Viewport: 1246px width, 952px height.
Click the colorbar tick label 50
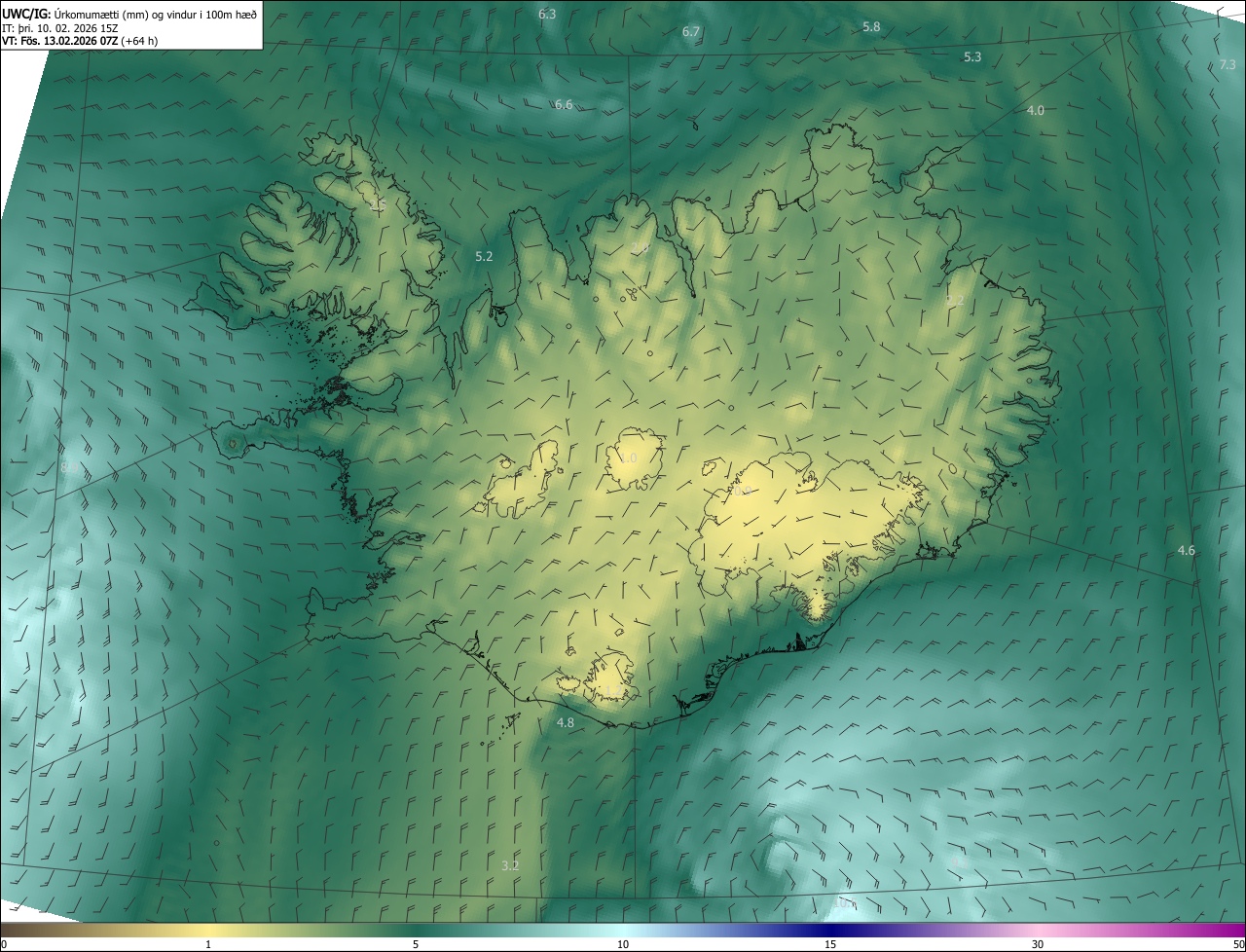point(1238,945)
